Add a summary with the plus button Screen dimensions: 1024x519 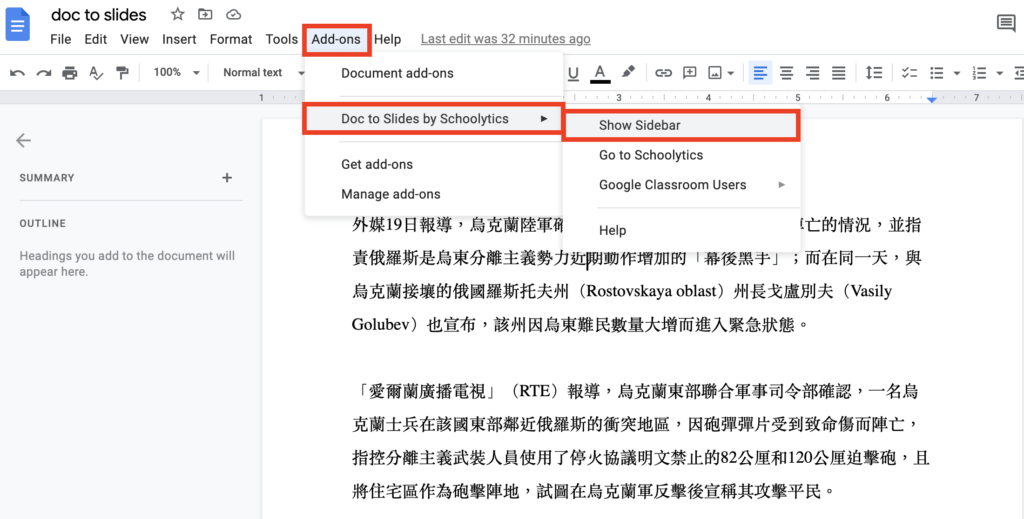click(227, 178)
